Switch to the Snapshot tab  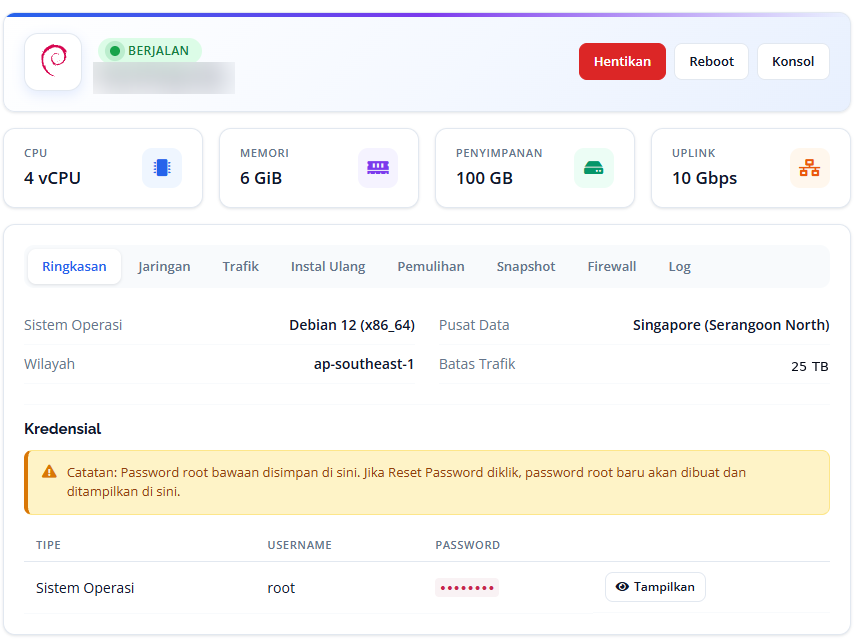(x=526, y=267)
